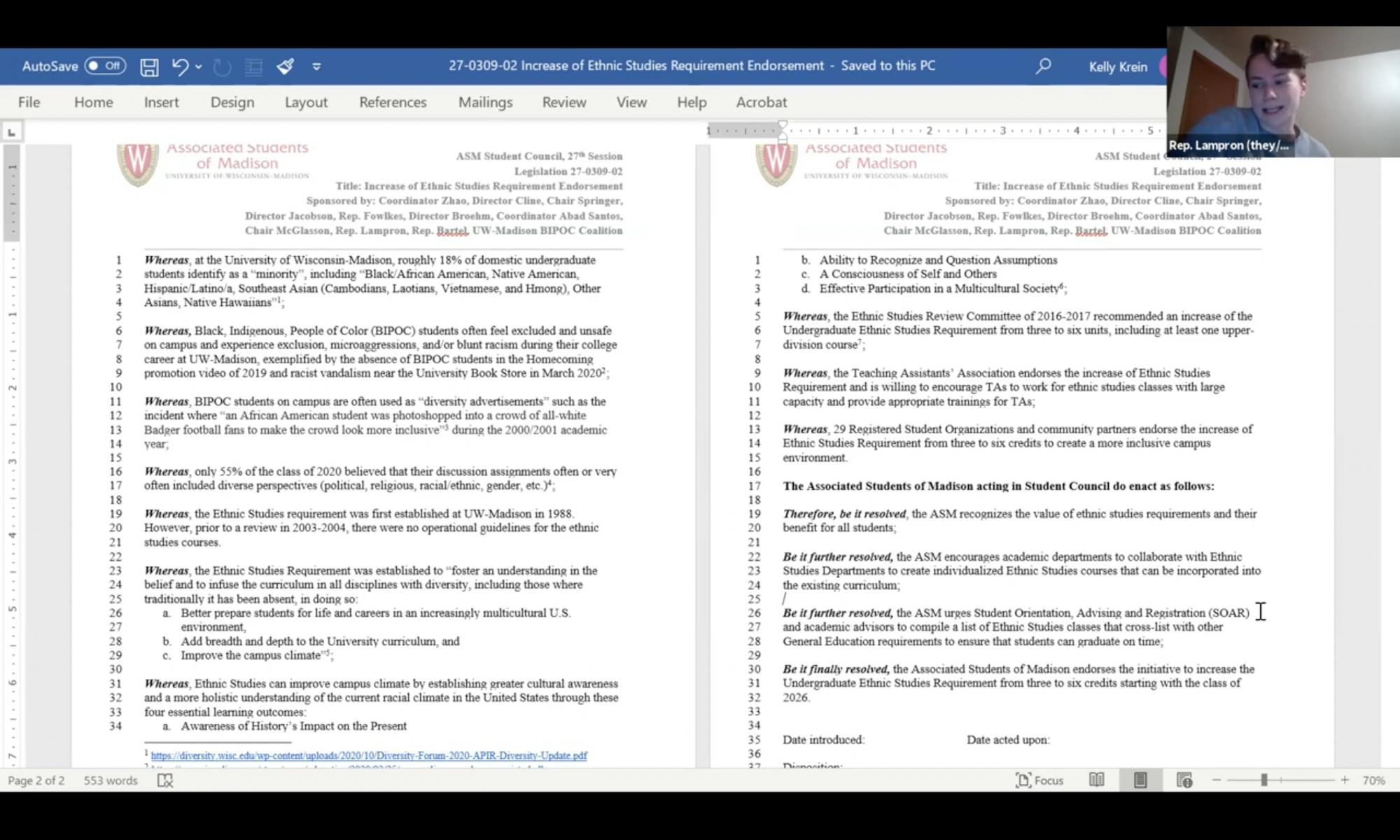Open the References ribbon tab
The width and height of the screenshot is (1400, 840).
tap(393, 102)
